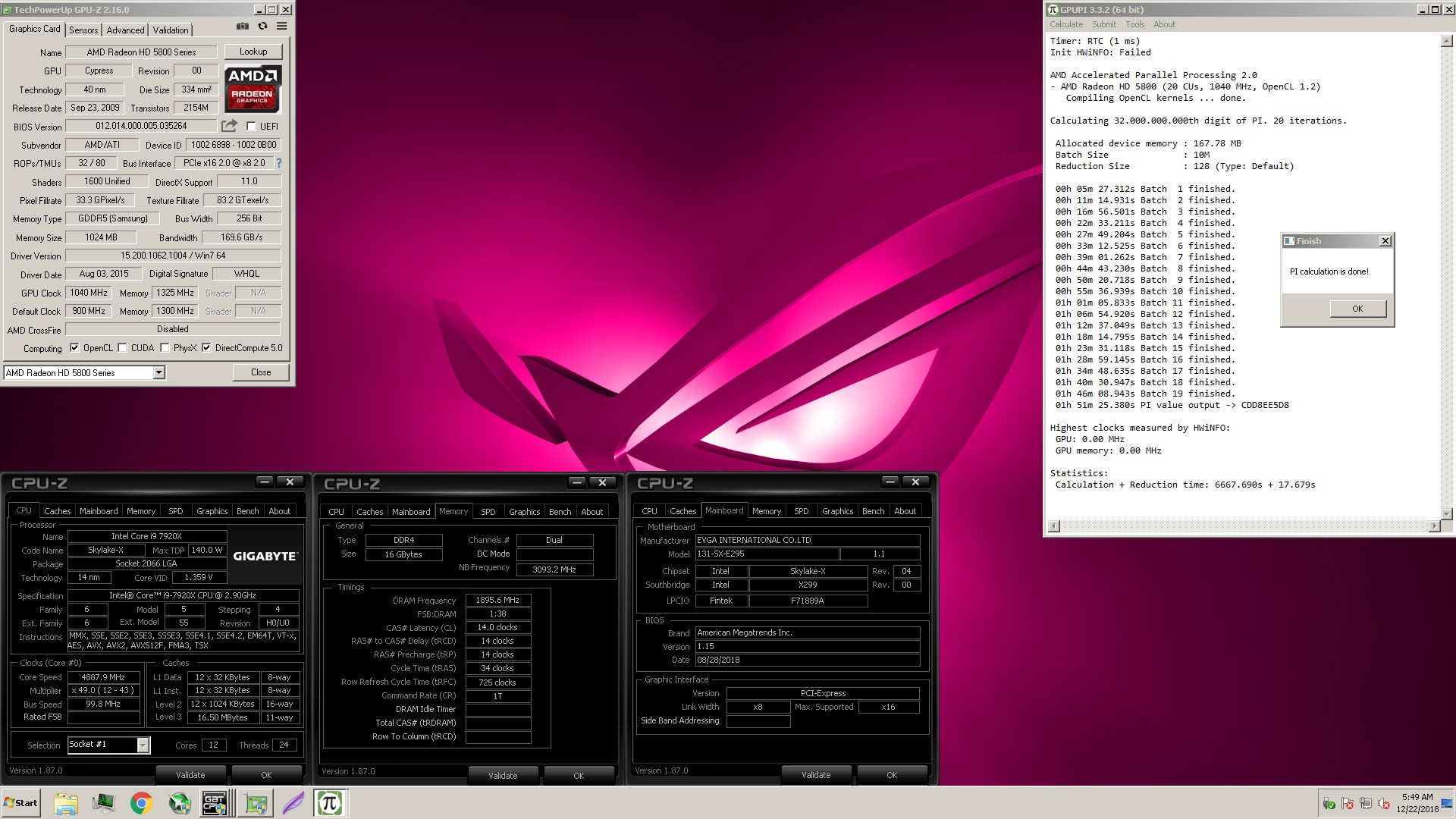Screen dimensions: 1456x819
Task: Click the Safely Remove Hardware tray icon
Action: tap(1329, 804)
